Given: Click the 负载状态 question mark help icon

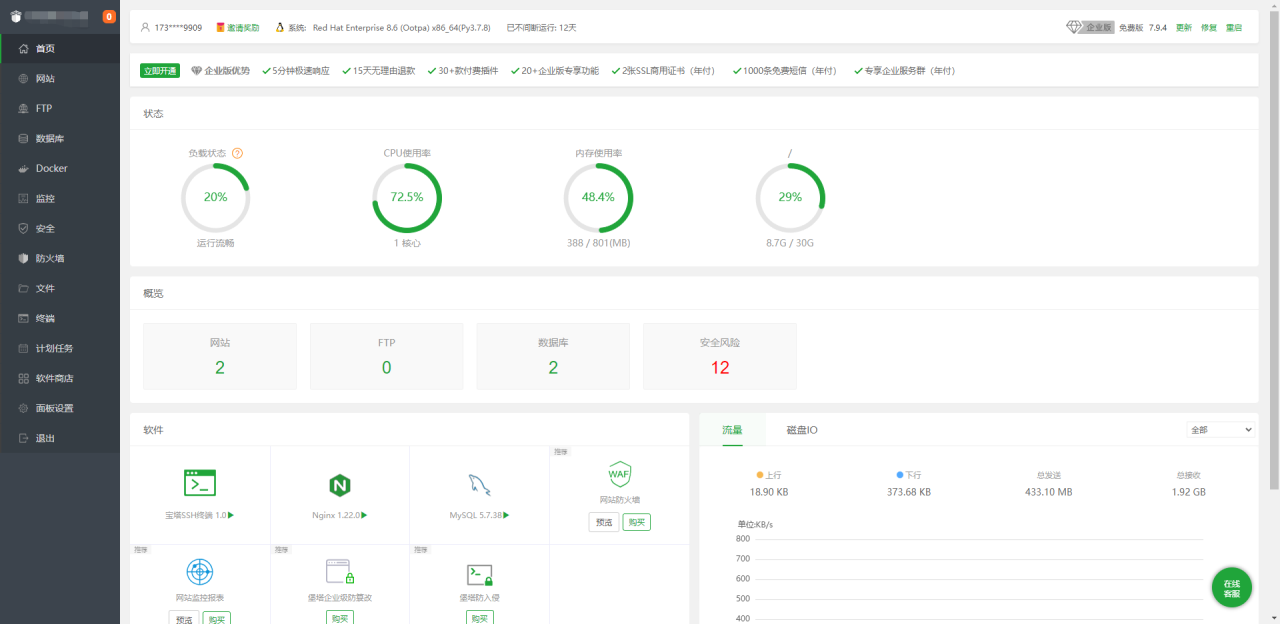Looking at the screenshot, I should [237, 153].
